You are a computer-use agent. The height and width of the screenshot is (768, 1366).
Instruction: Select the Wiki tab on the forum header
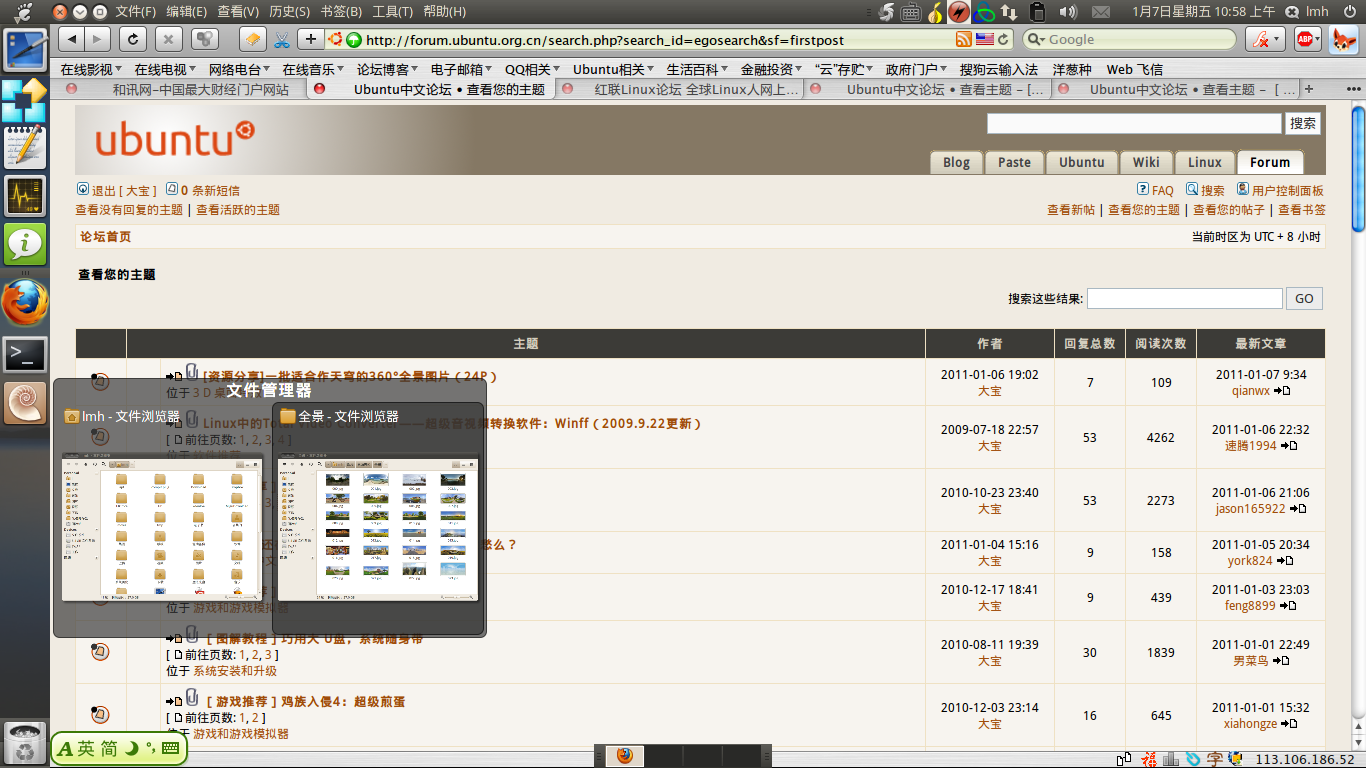coord(1146,162)
